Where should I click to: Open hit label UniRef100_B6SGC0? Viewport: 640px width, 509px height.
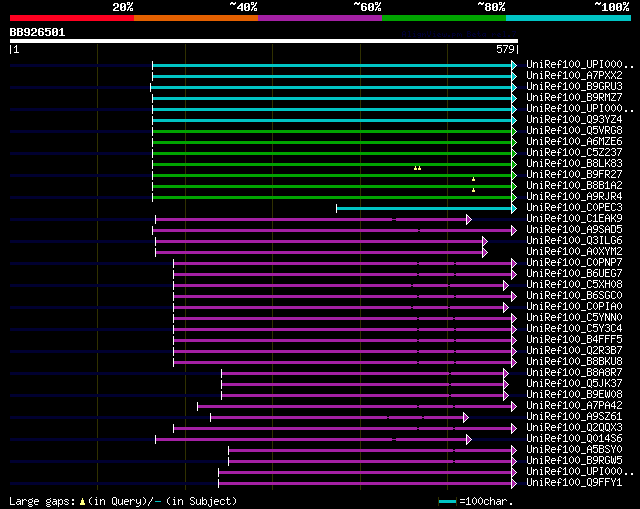[x=574, y=295]
